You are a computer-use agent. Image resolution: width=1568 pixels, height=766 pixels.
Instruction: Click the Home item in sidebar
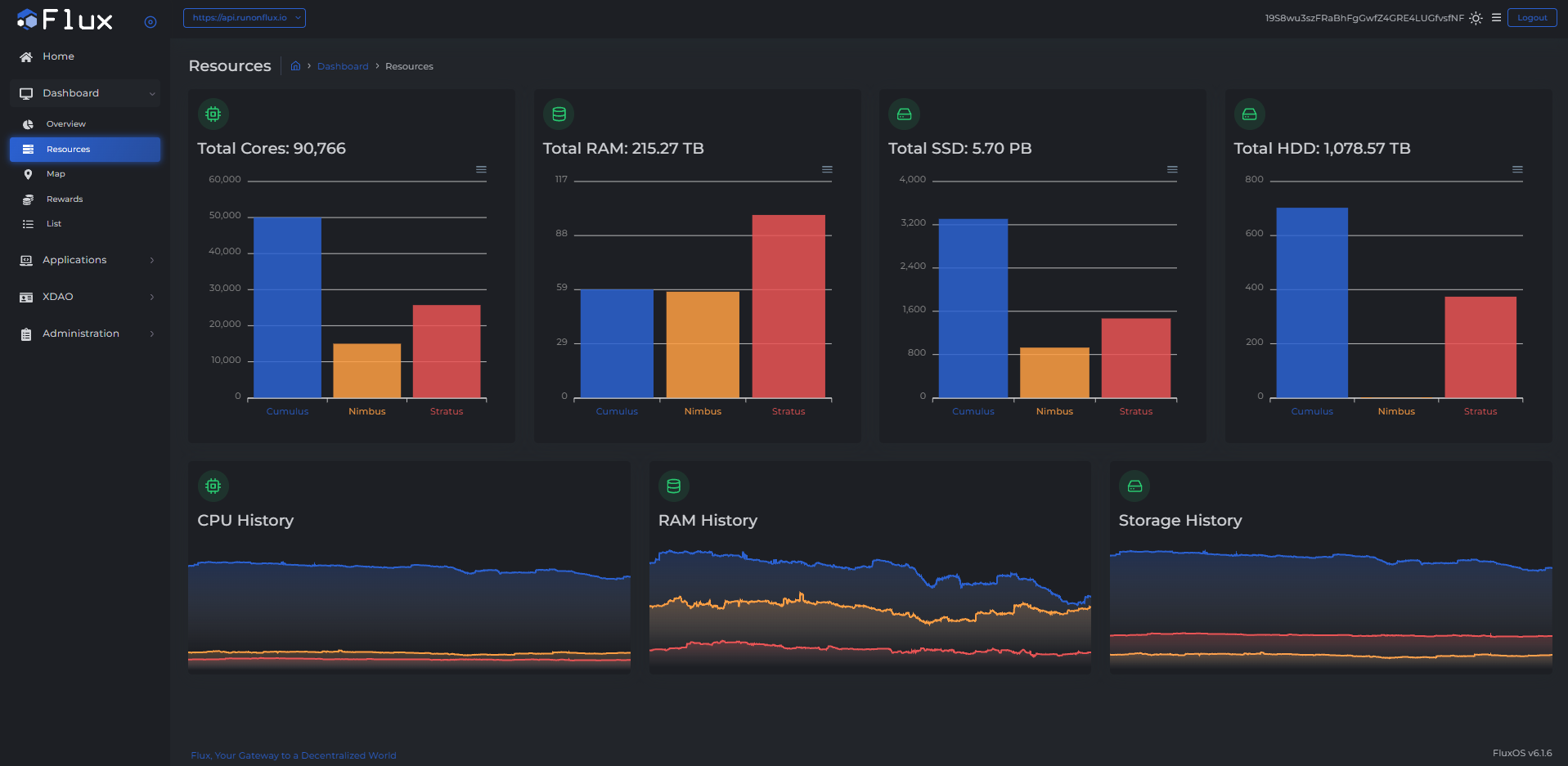click(58, 56)
